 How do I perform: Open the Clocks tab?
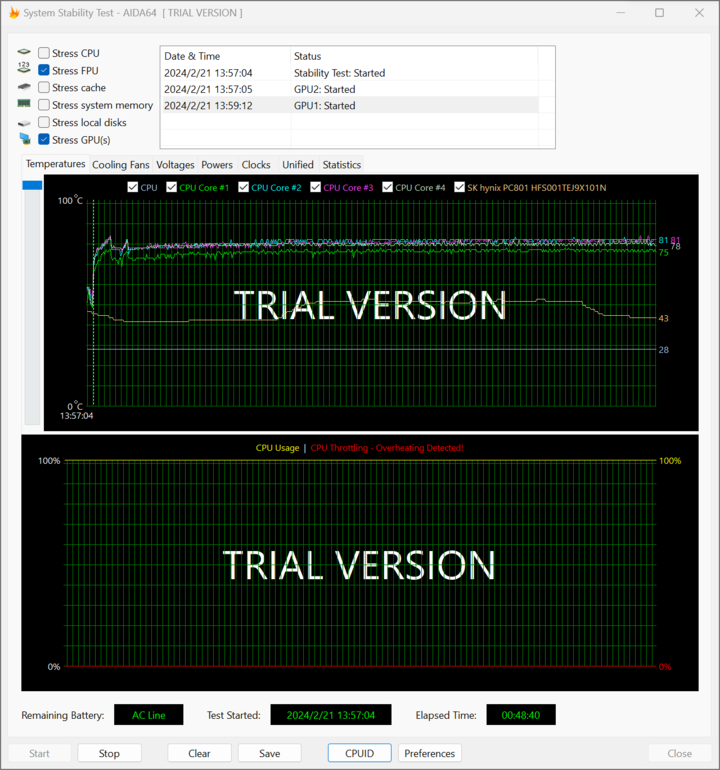click(256, 165)
